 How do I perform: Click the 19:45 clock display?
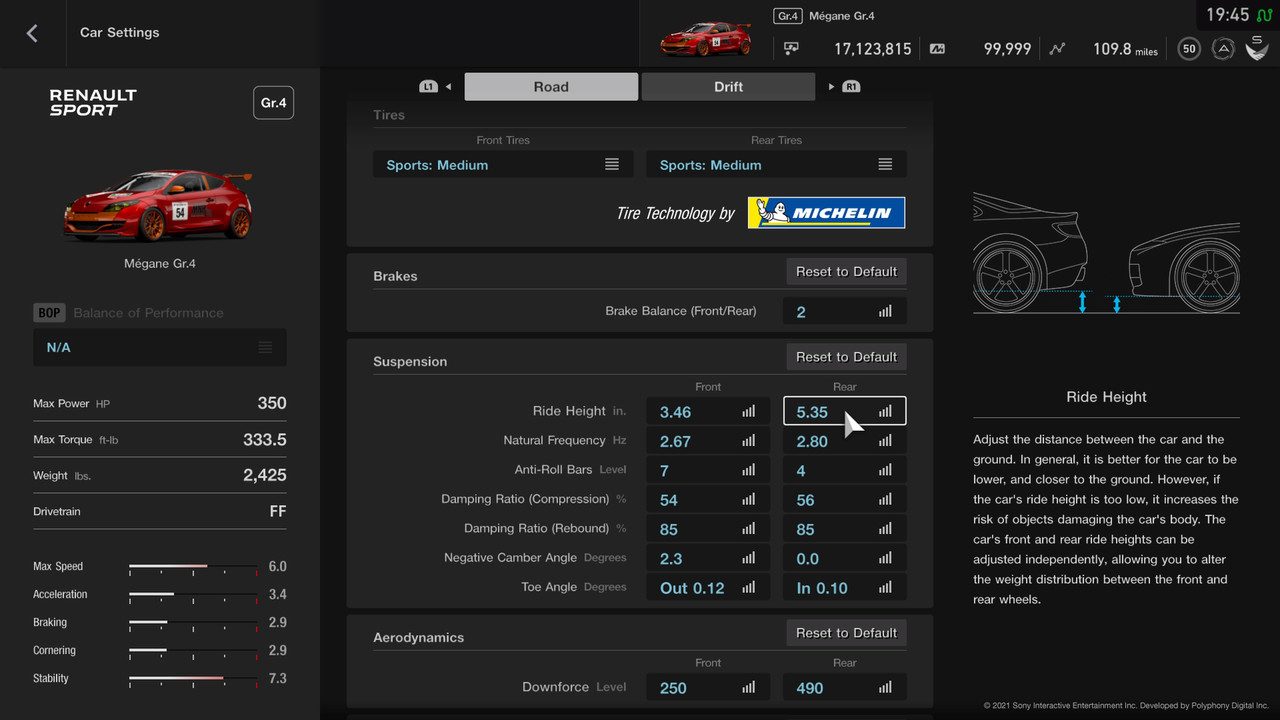[1227, 15]
